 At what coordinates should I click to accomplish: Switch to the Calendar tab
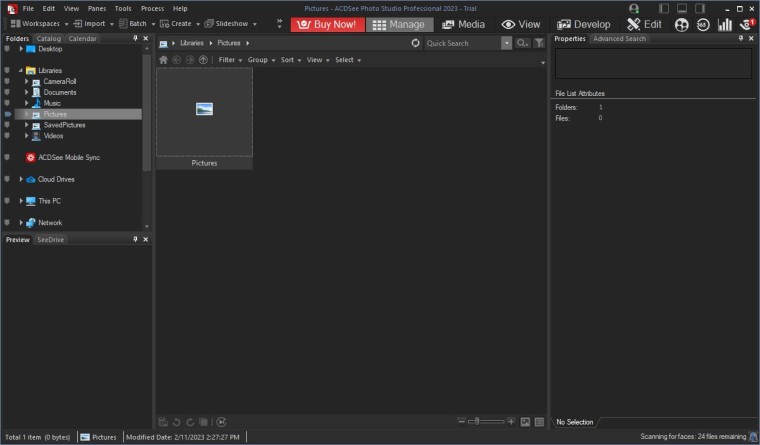[x=82, y=38]
